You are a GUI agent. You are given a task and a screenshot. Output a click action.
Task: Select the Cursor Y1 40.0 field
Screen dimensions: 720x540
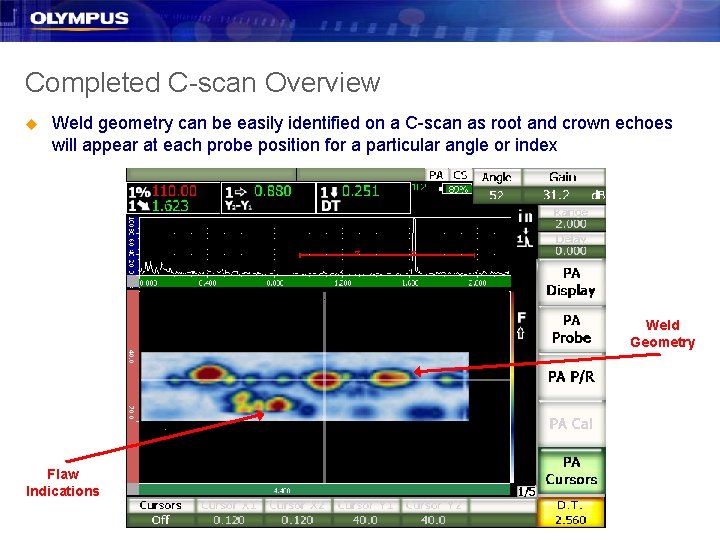tap(366, 512)
